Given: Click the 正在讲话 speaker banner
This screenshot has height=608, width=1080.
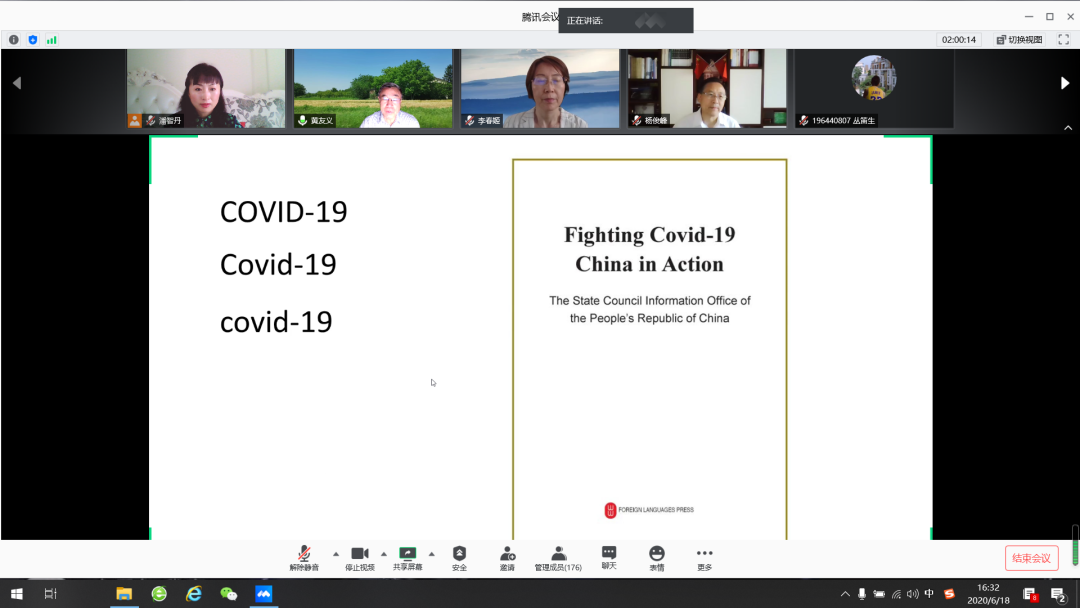Looking at the screenshot, I should (625, 20).
